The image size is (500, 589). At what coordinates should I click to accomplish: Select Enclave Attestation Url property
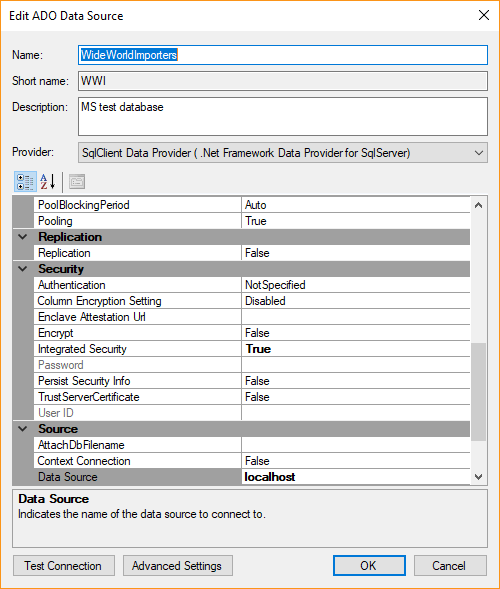point(137,317)
